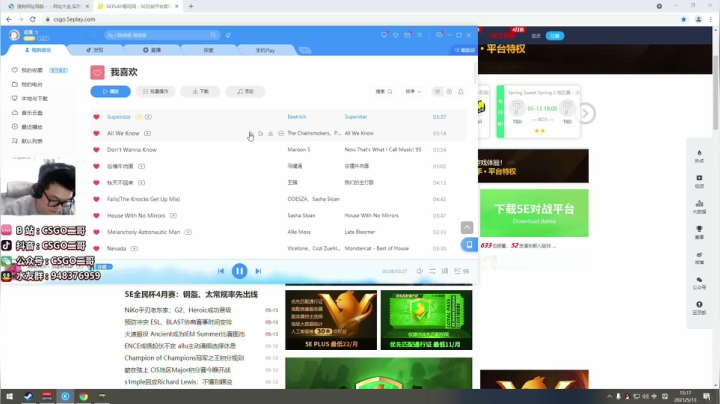Unlike the song by 马健涛
720x404 pixels.
pos(96,166)
